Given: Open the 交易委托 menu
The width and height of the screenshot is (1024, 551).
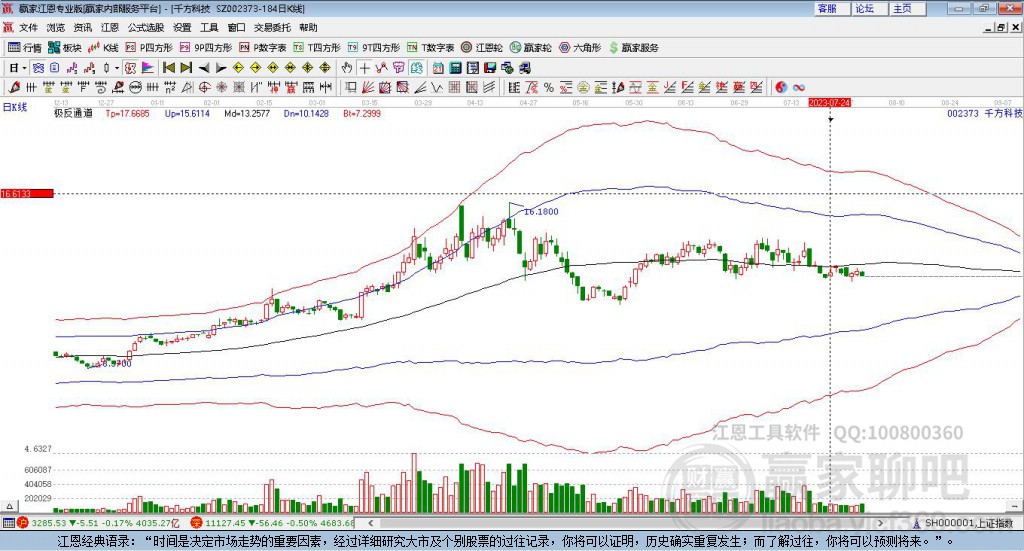Looking at the screenshot, I should 272,27.
